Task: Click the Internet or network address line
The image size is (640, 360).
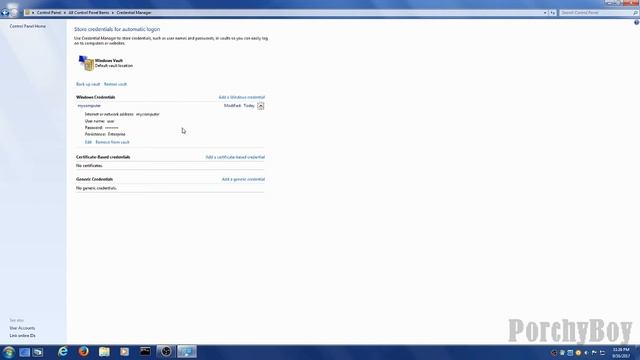Action: (122, 114)
